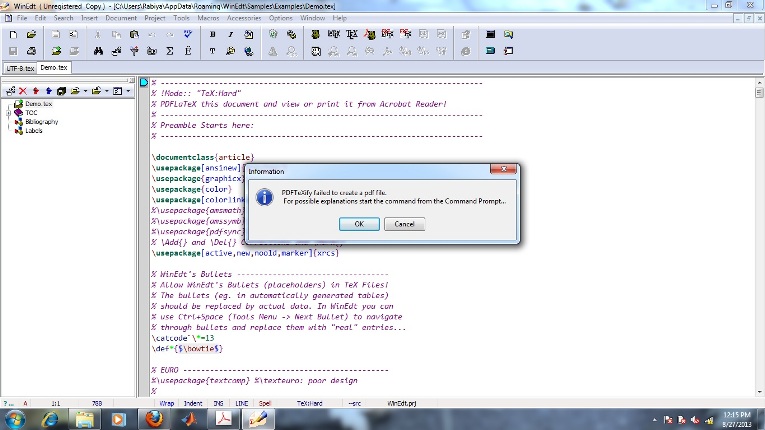
Task: Click the Open file folder icon
Action: pyautogui.click(x=31, y=35)
